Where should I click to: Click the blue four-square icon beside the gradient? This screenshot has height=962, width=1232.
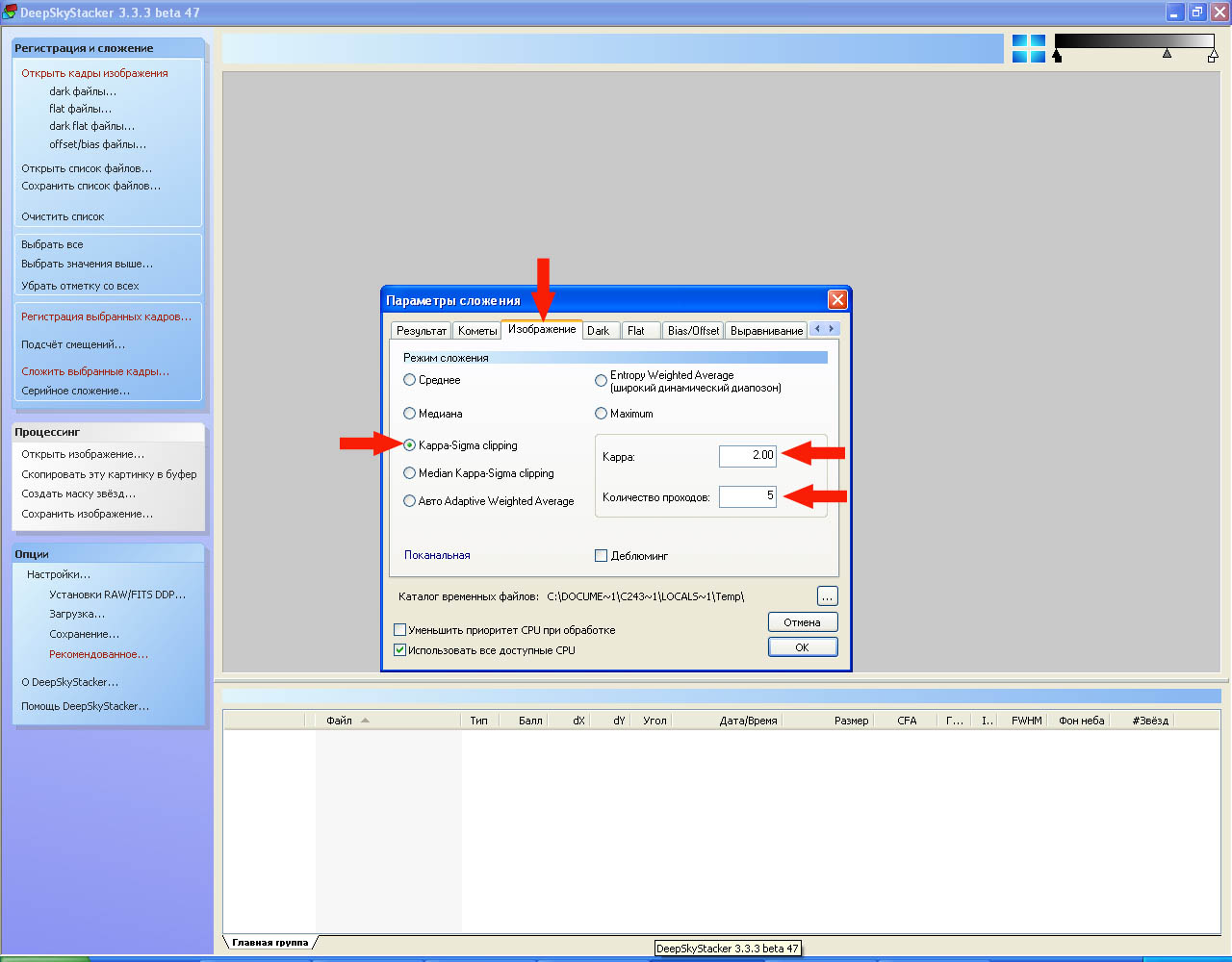pos(1028,49)
